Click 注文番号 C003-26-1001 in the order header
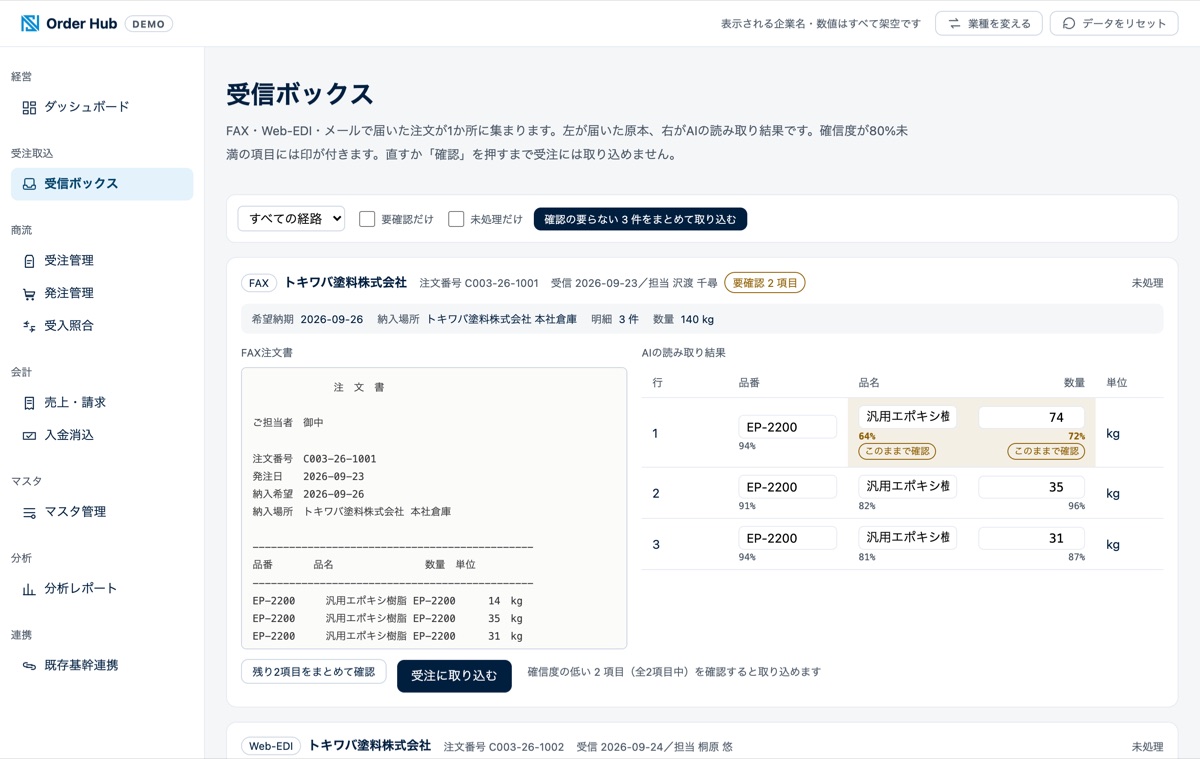Viewport: 1200px width, 759px height. (479, 283)
